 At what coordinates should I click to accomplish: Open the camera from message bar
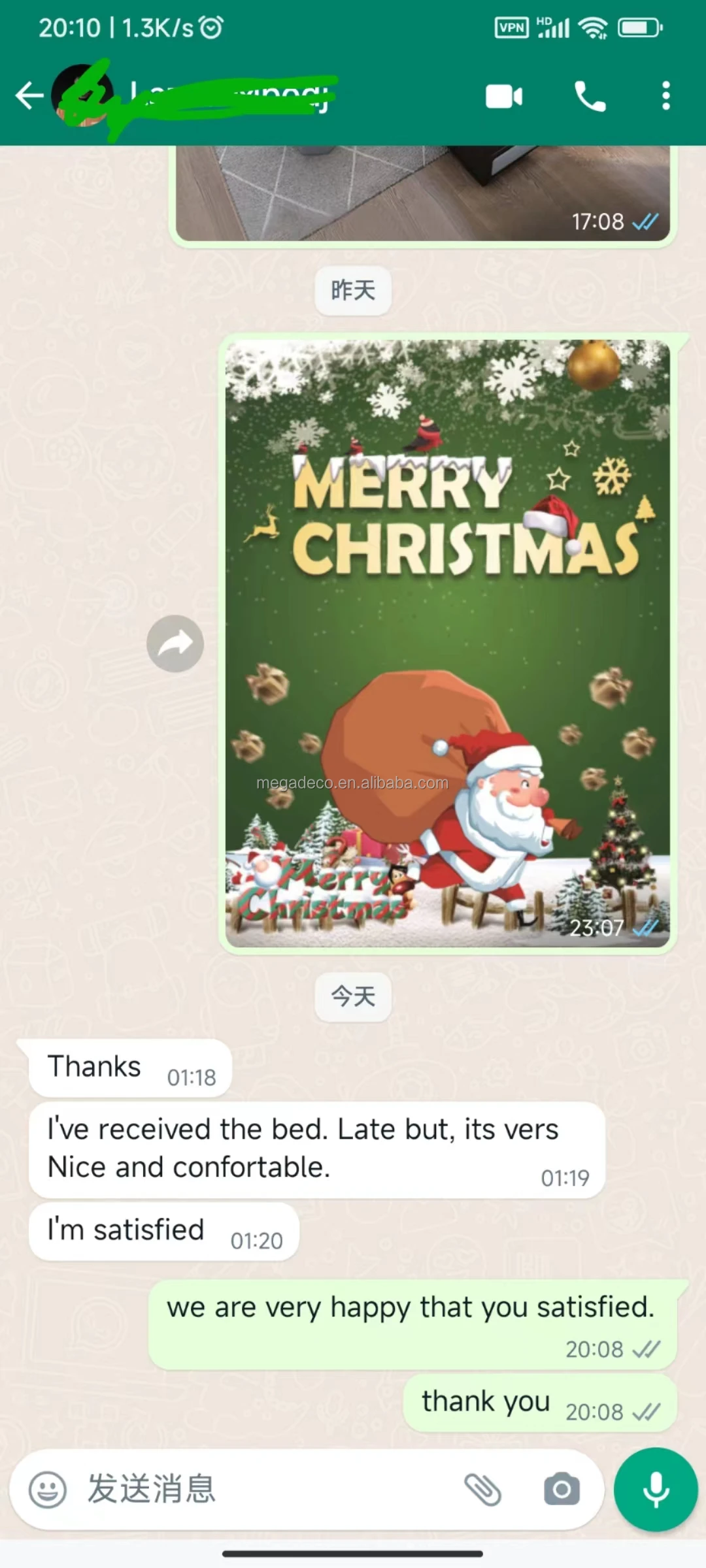point(562,1490)
